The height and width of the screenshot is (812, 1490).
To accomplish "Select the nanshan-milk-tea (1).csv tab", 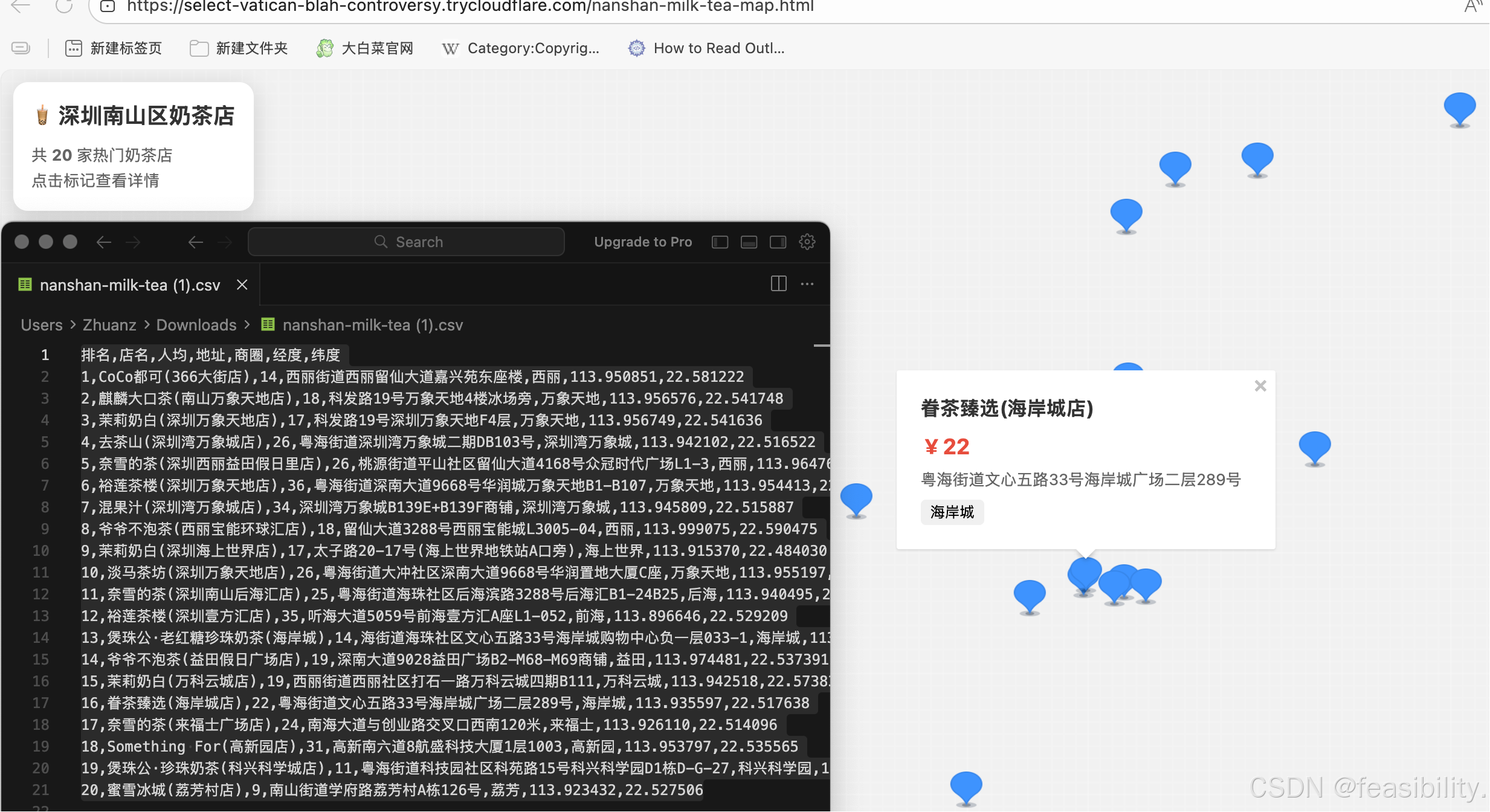I will tap(129, 285).
